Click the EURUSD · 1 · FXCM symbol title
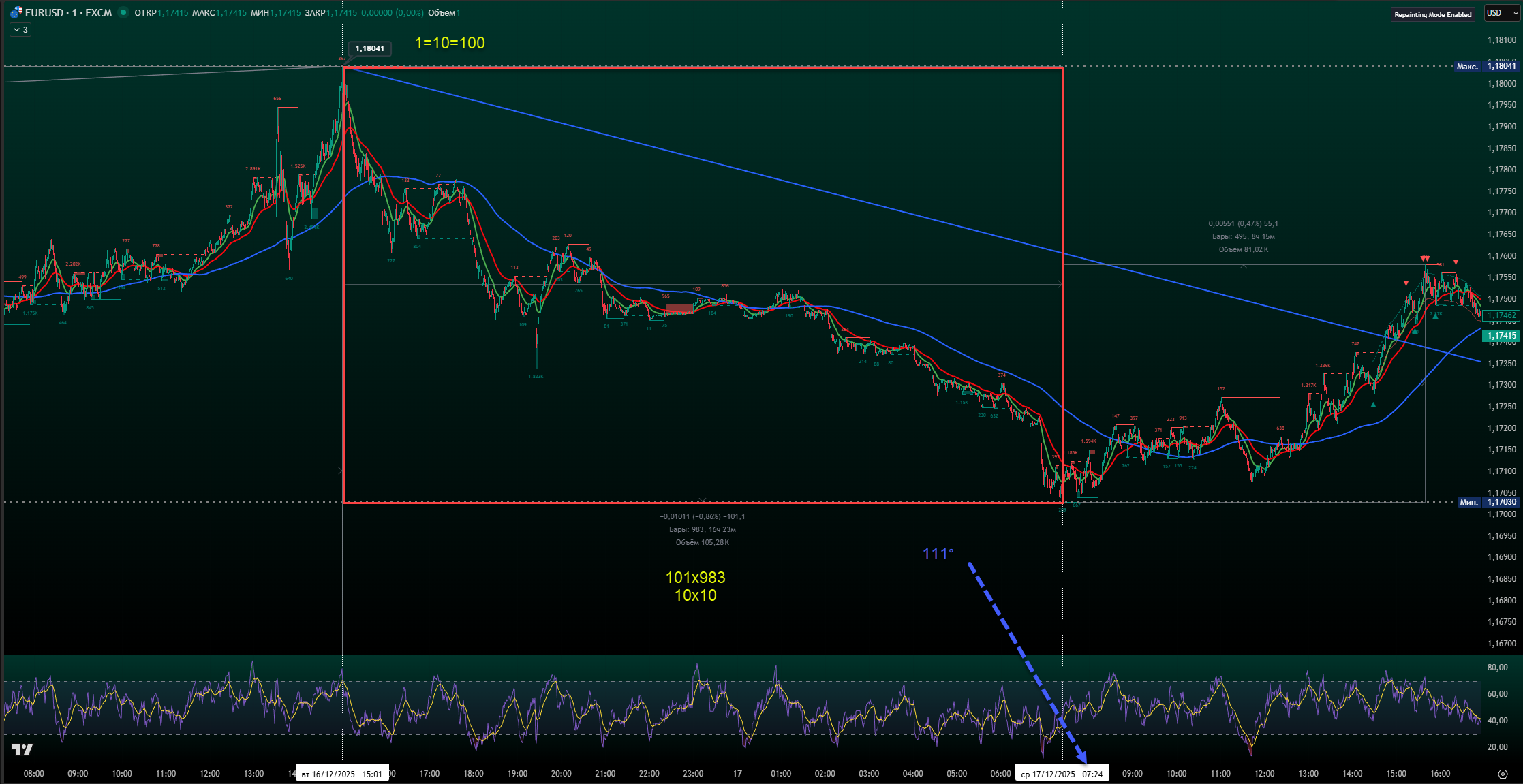Viewport: 1523px width, 784px height. pyautogui.click(x=68, y=13)
